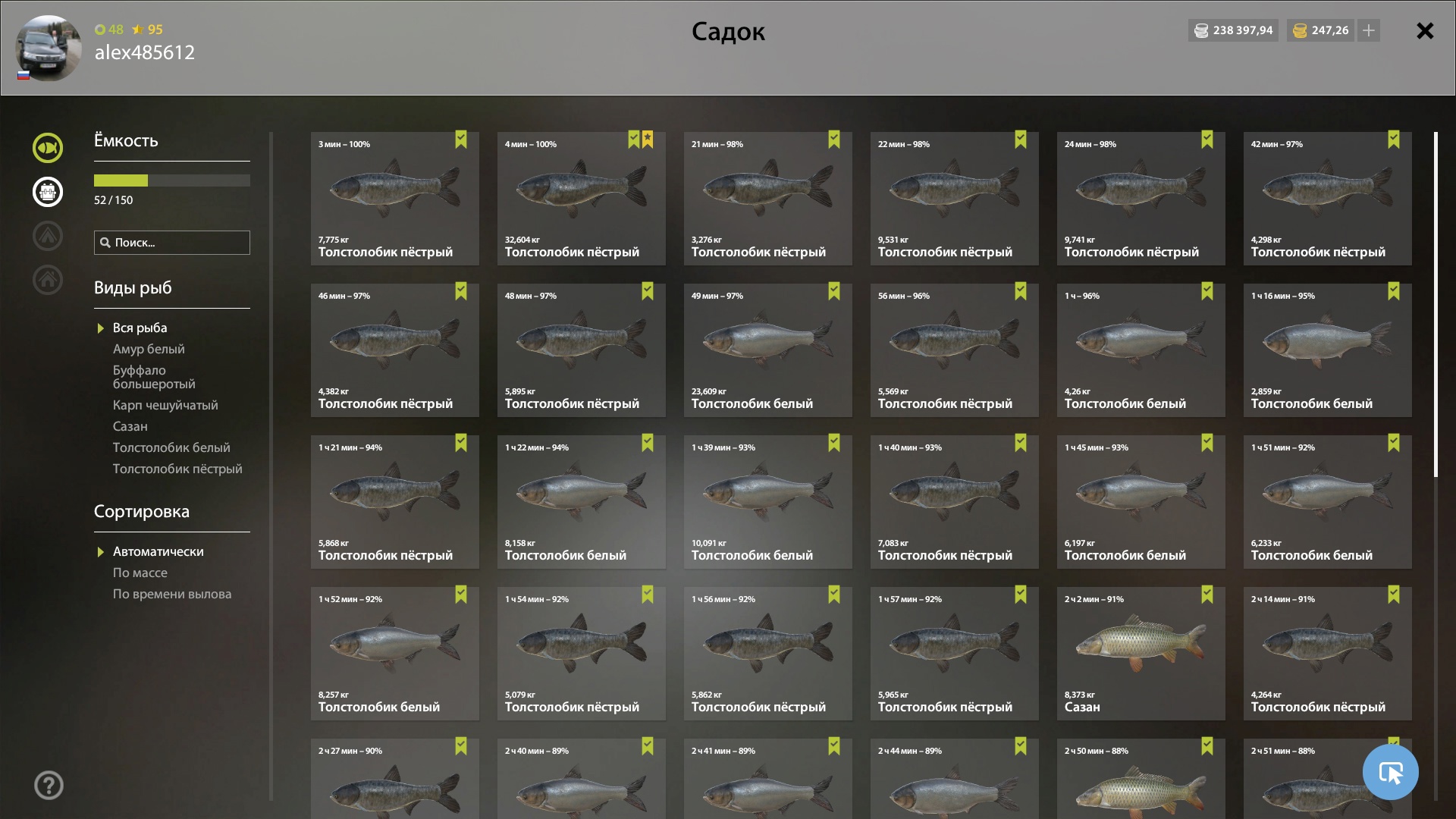Open player profile alex485612 avatar
The width and height of the screenshot is (1456, 819).
49,48
